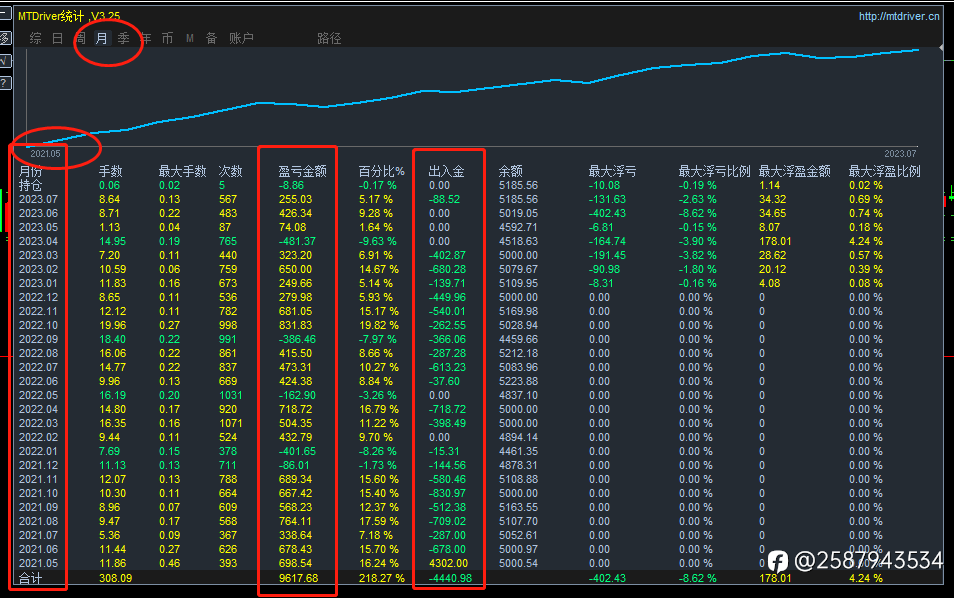Open help with the ? button
Viewport: 954px width, 598px height.
(5, 83)
